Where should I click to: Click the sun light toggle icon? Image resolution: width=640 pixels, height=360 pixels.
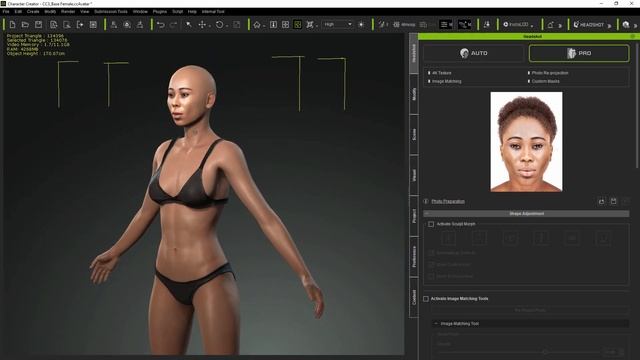[361, 25]
